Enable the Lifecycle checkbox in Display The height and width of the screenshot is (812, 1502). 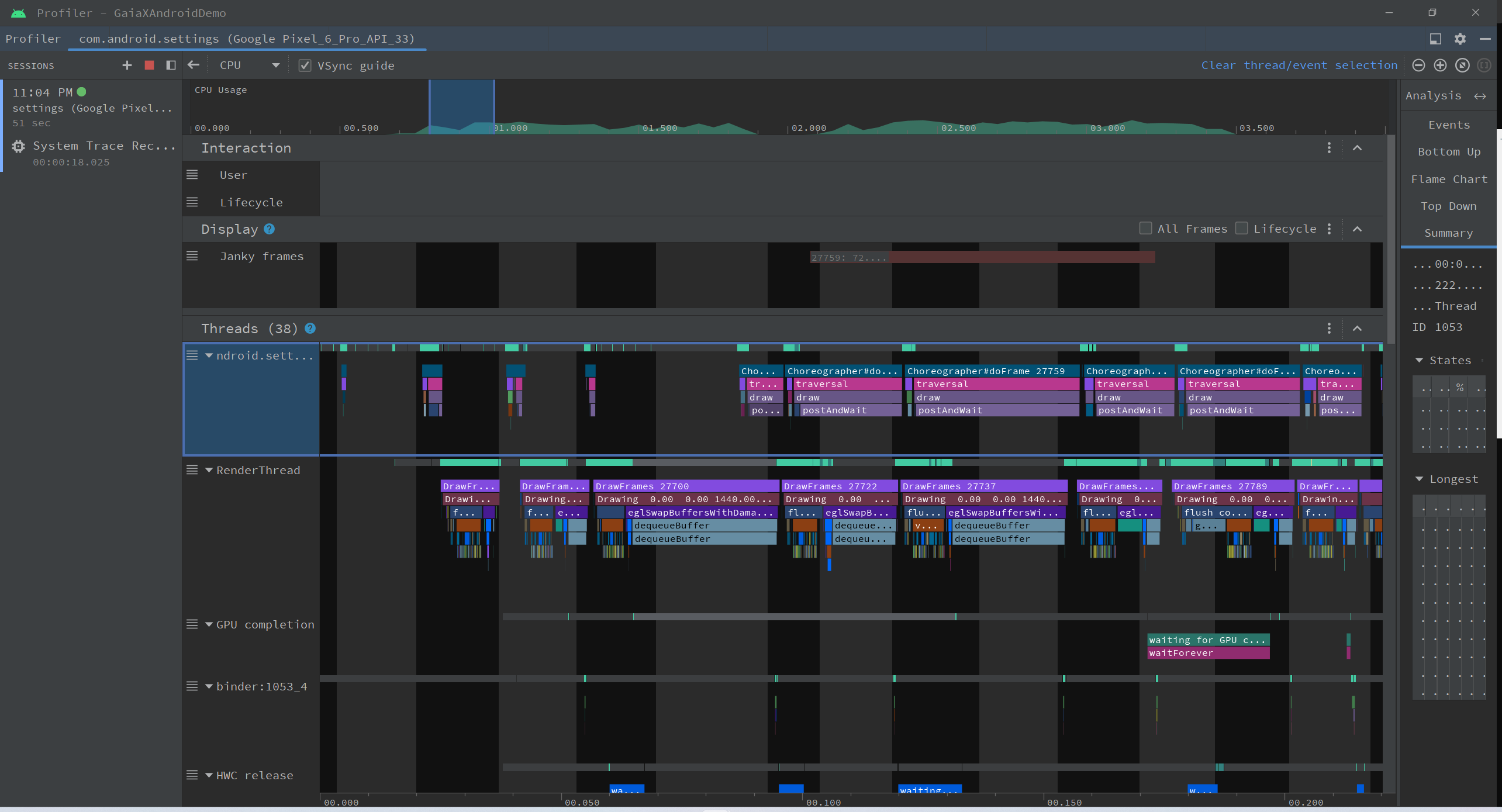[x=1241, y=229]
